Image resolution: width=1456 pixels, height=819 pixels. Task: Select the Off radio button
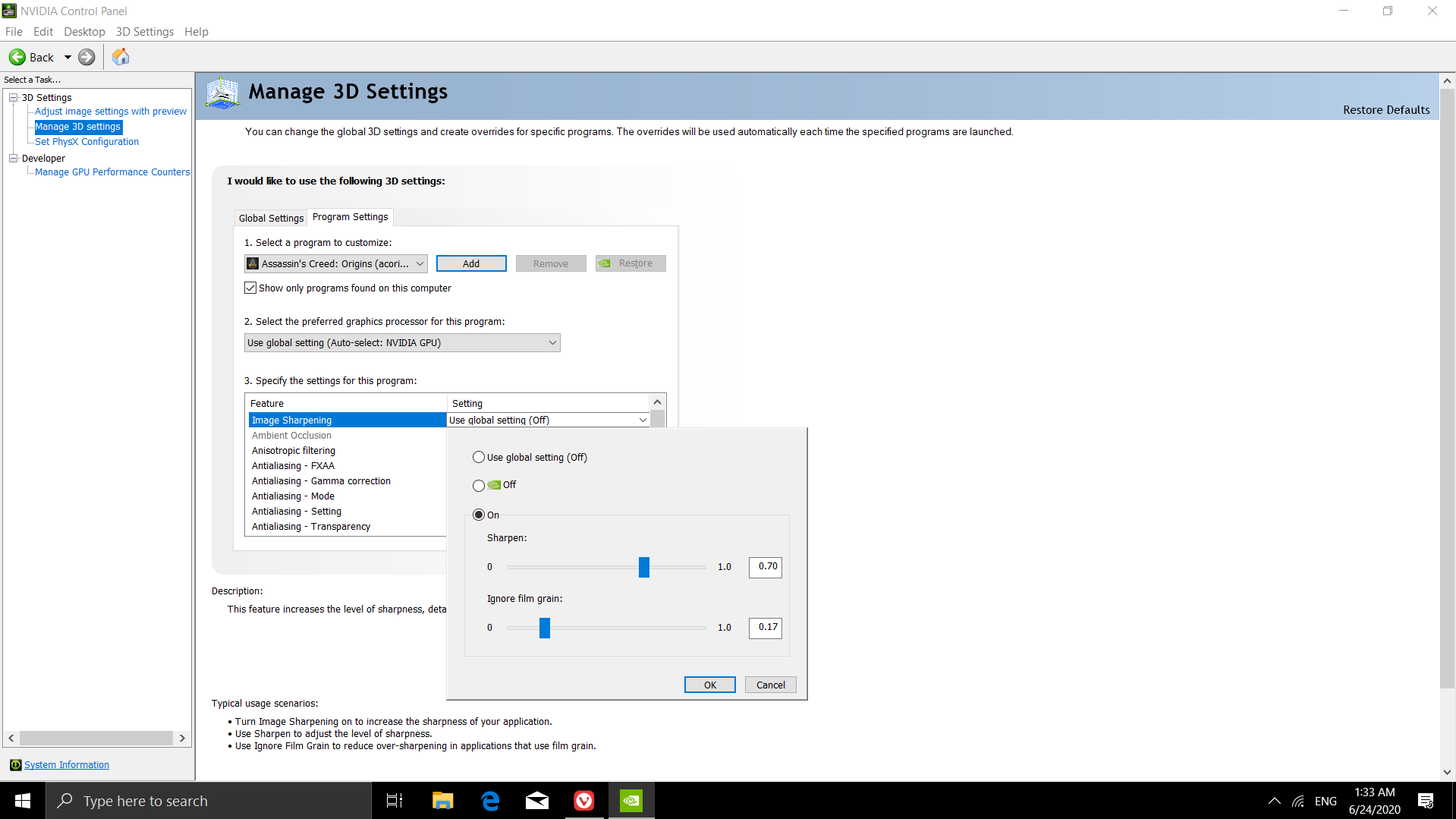479,485
